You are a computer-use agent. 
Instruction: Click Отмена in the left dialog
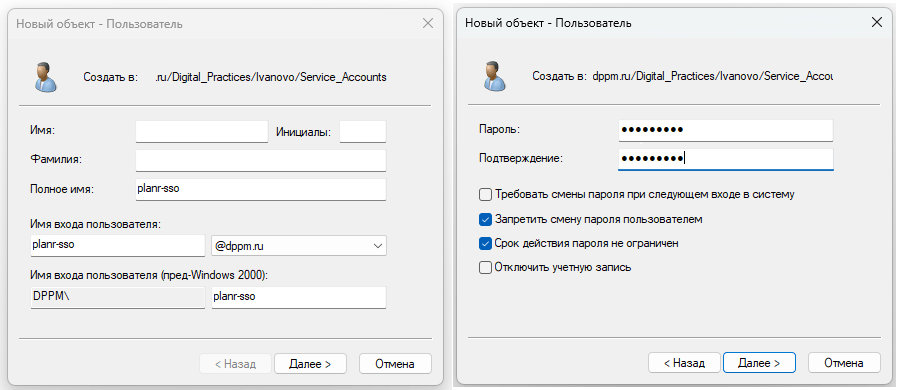point(395,364)
